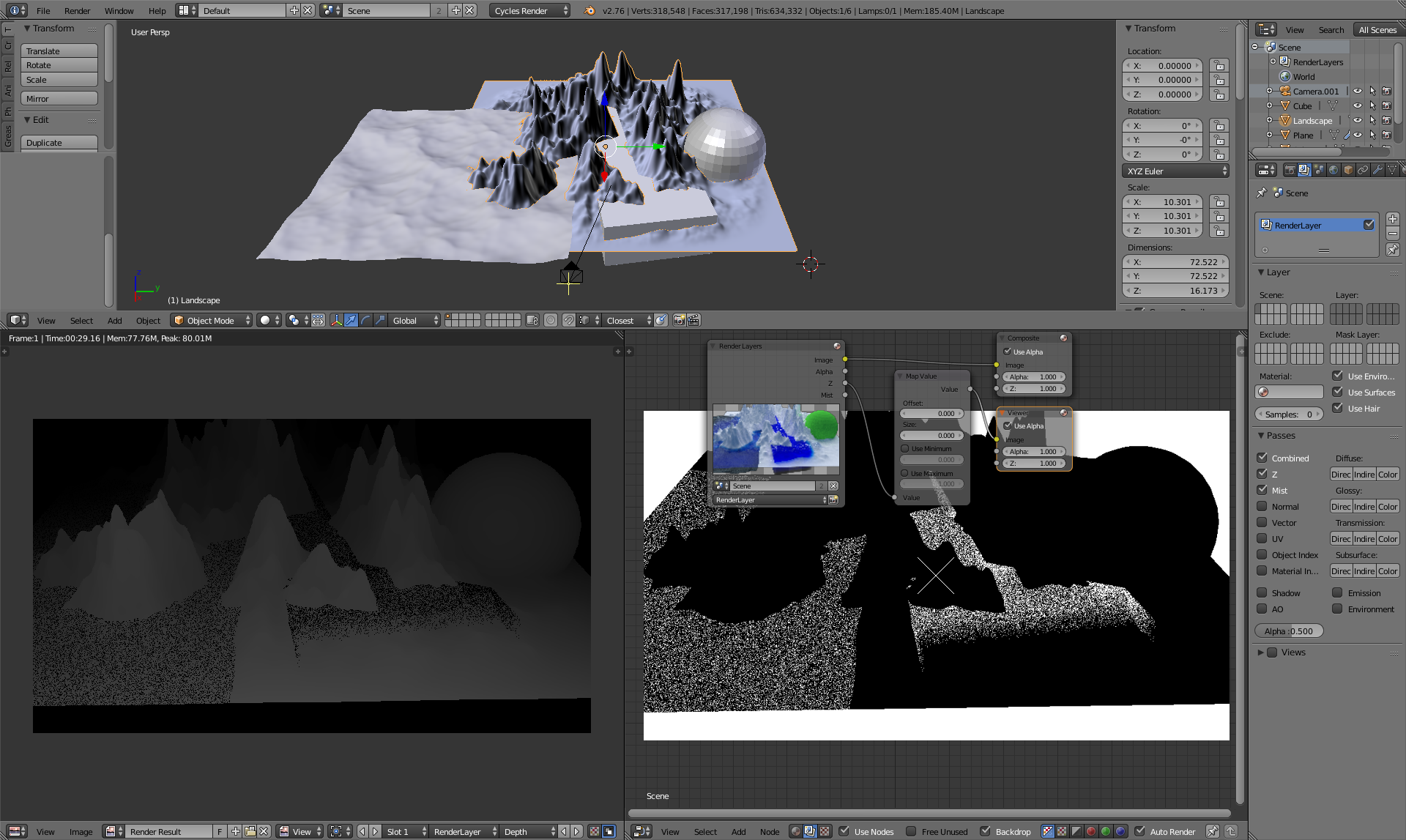Open Add menu in 3D view header
The height and width of the screenshot is (840, 1406).
114,320
